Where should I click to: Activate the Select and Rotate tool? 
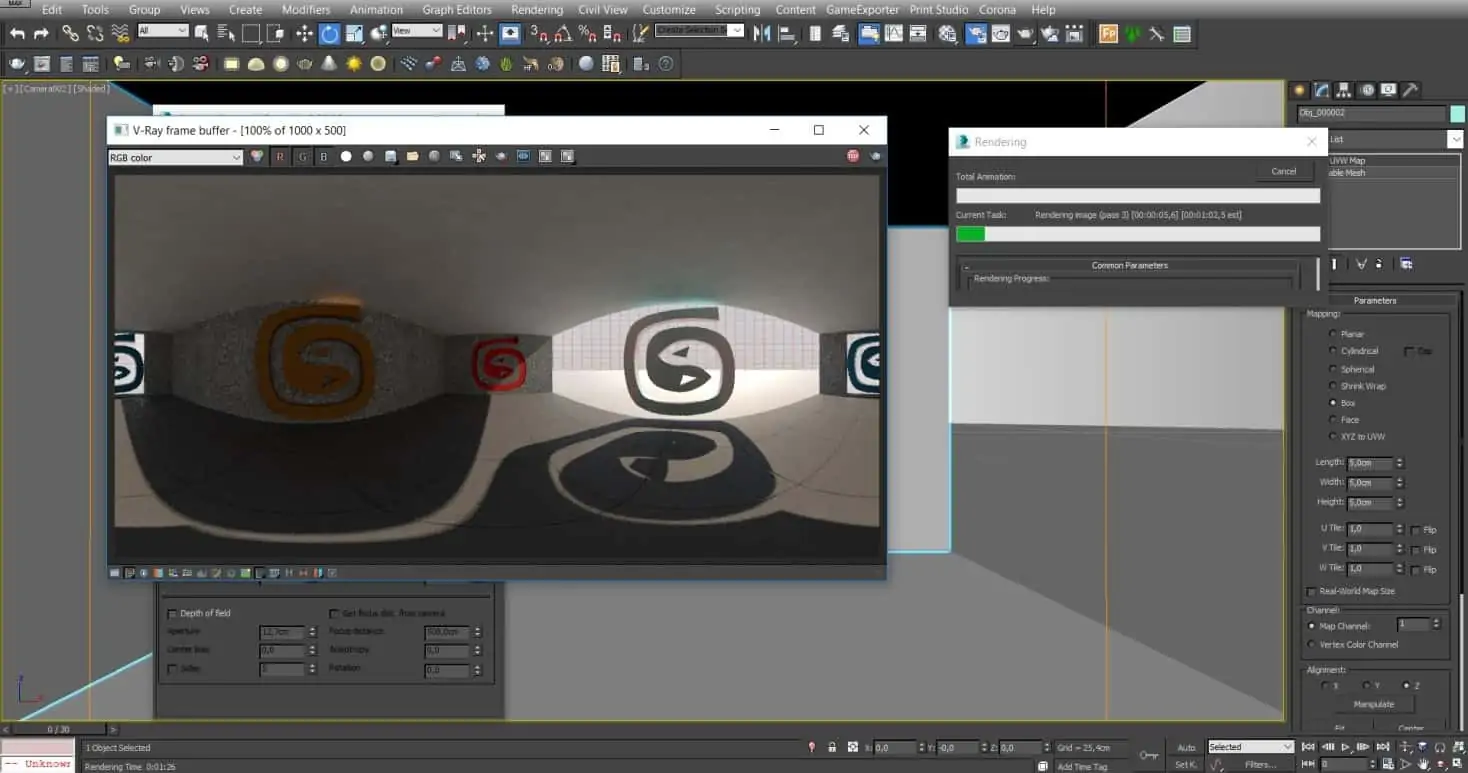[x=330, y=34]
